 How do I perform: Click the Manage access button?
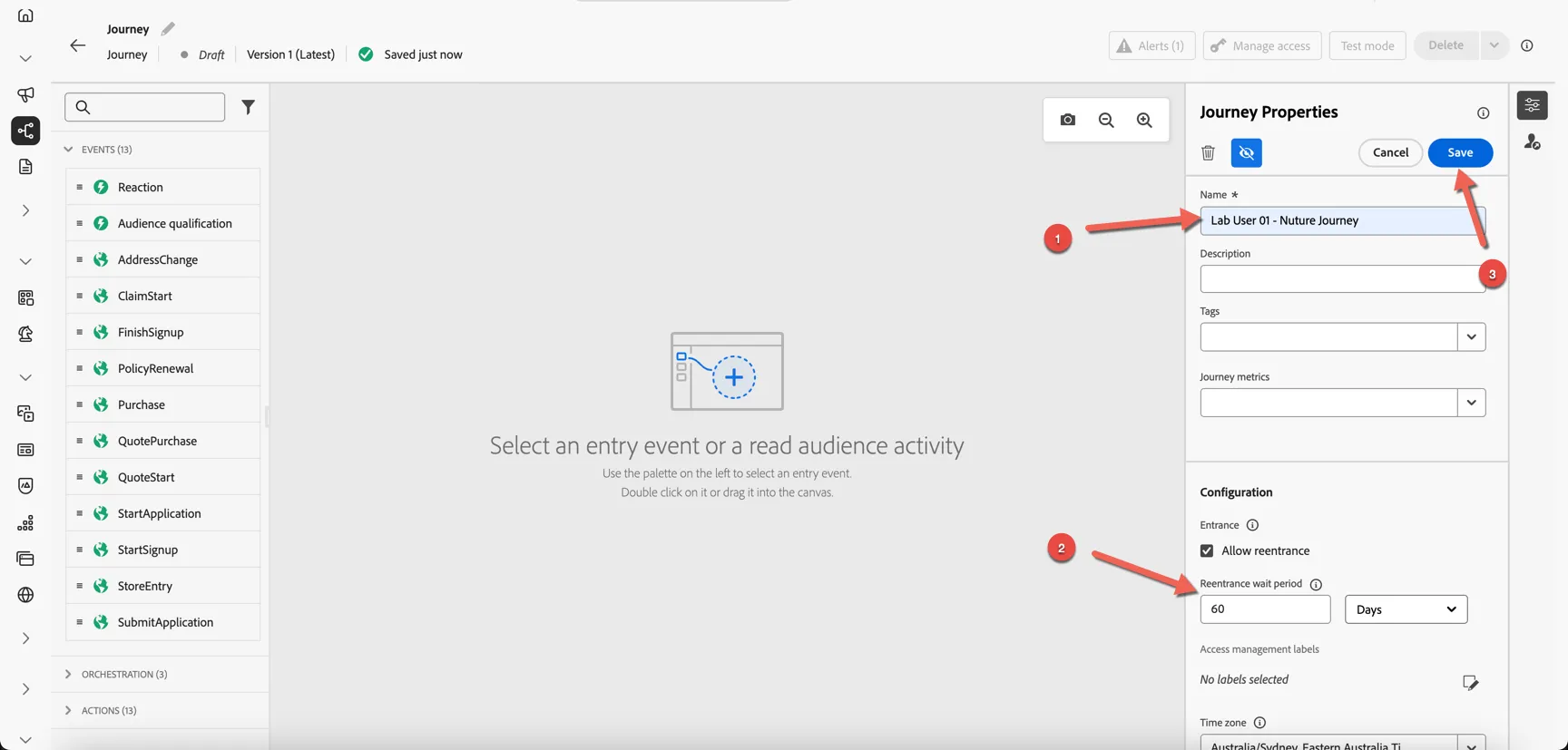[x=1262, y=45]
